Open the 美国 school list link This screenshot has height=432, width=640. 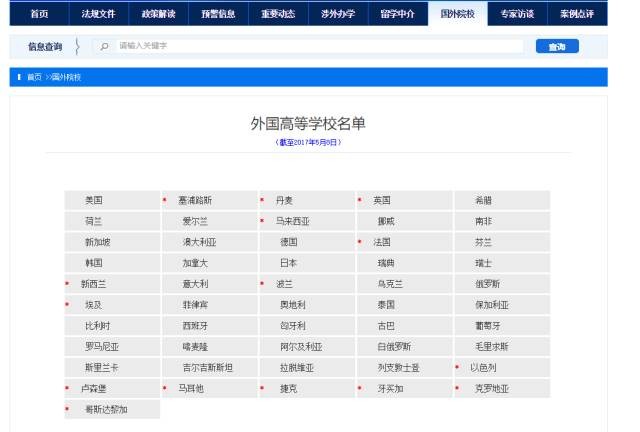pos(94,200)
